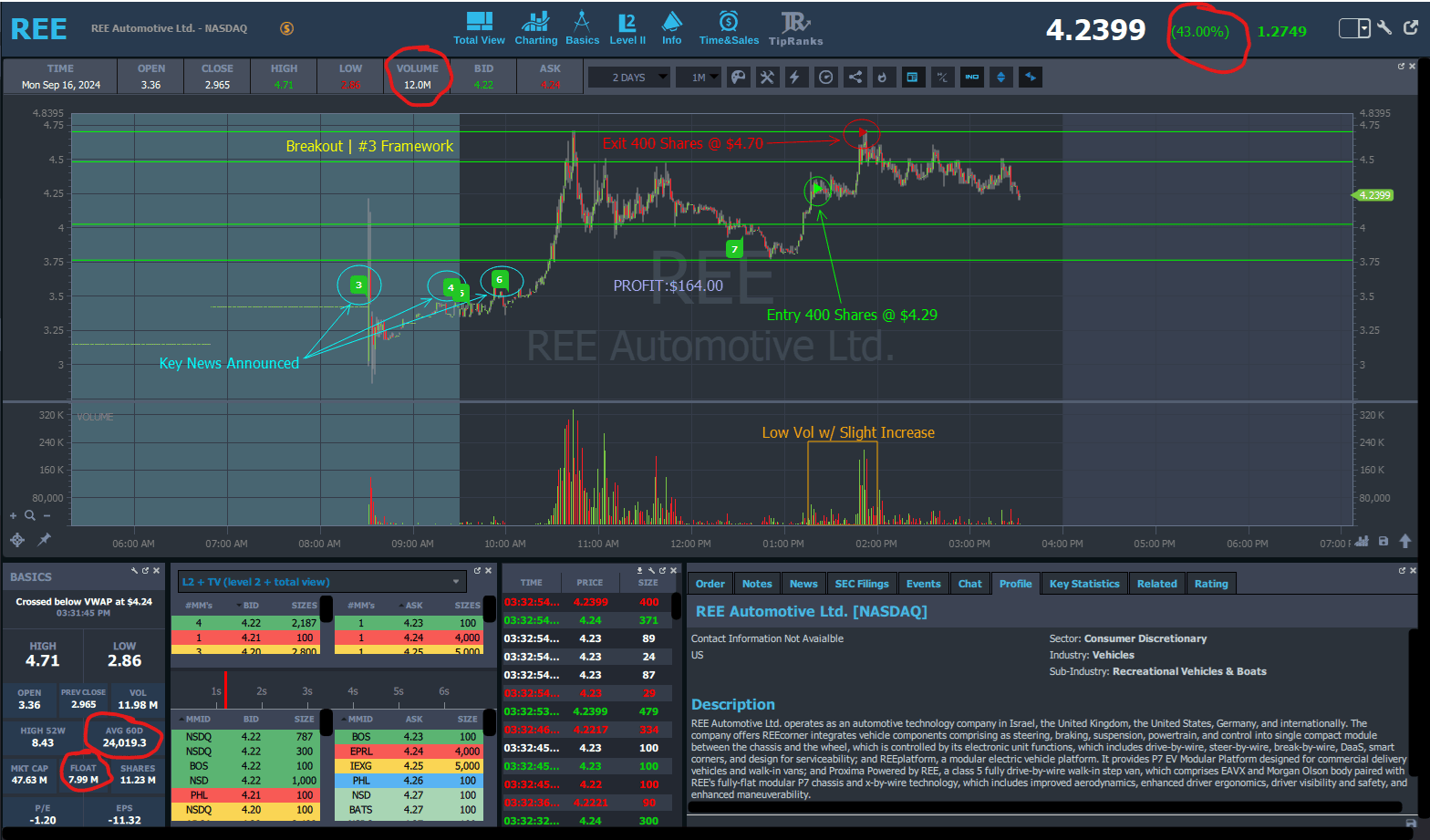
Task: Pop out the main window with the top-right arrow icon
Action: coord(1410,28)
